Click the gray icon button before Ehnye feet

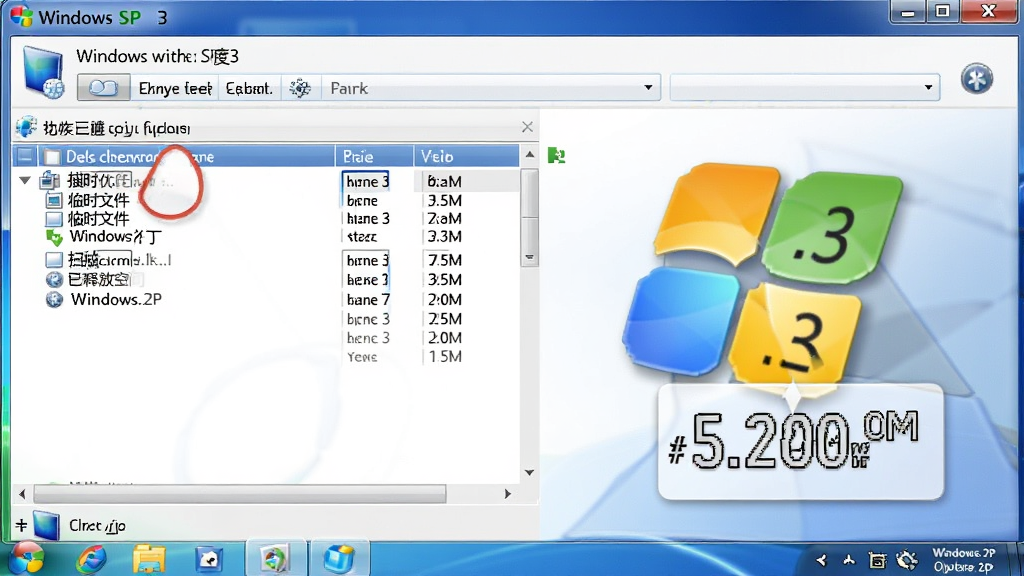pos(103,88)
